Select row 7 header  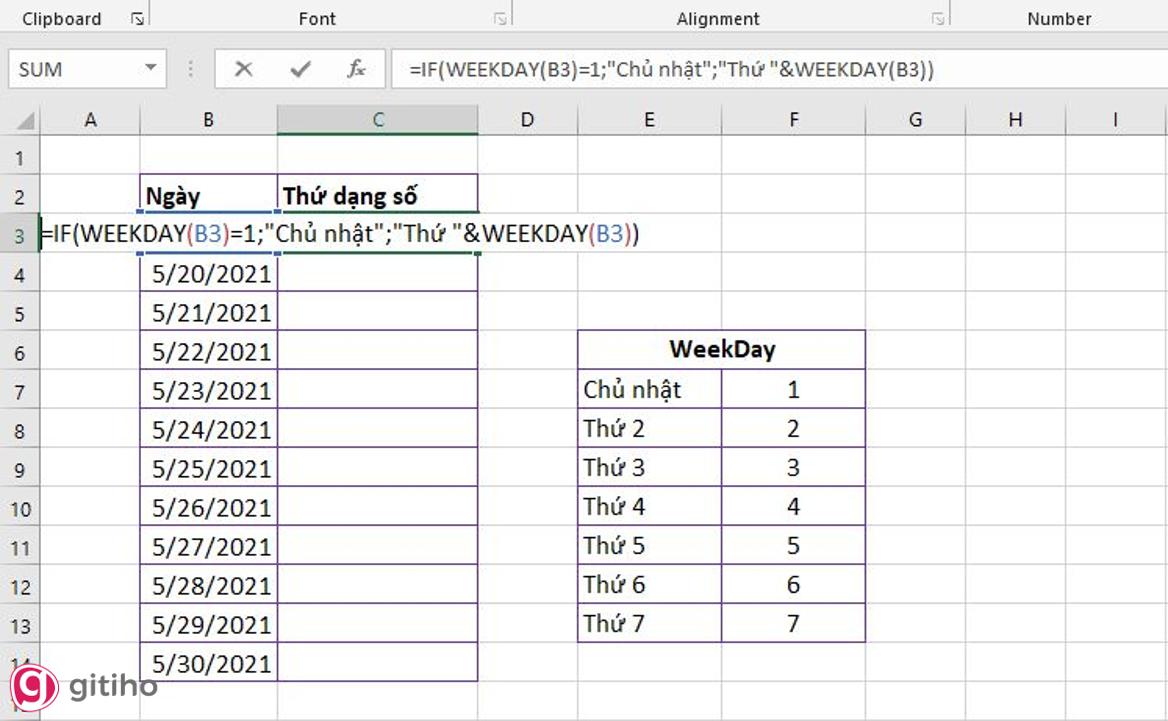[20, 391]
